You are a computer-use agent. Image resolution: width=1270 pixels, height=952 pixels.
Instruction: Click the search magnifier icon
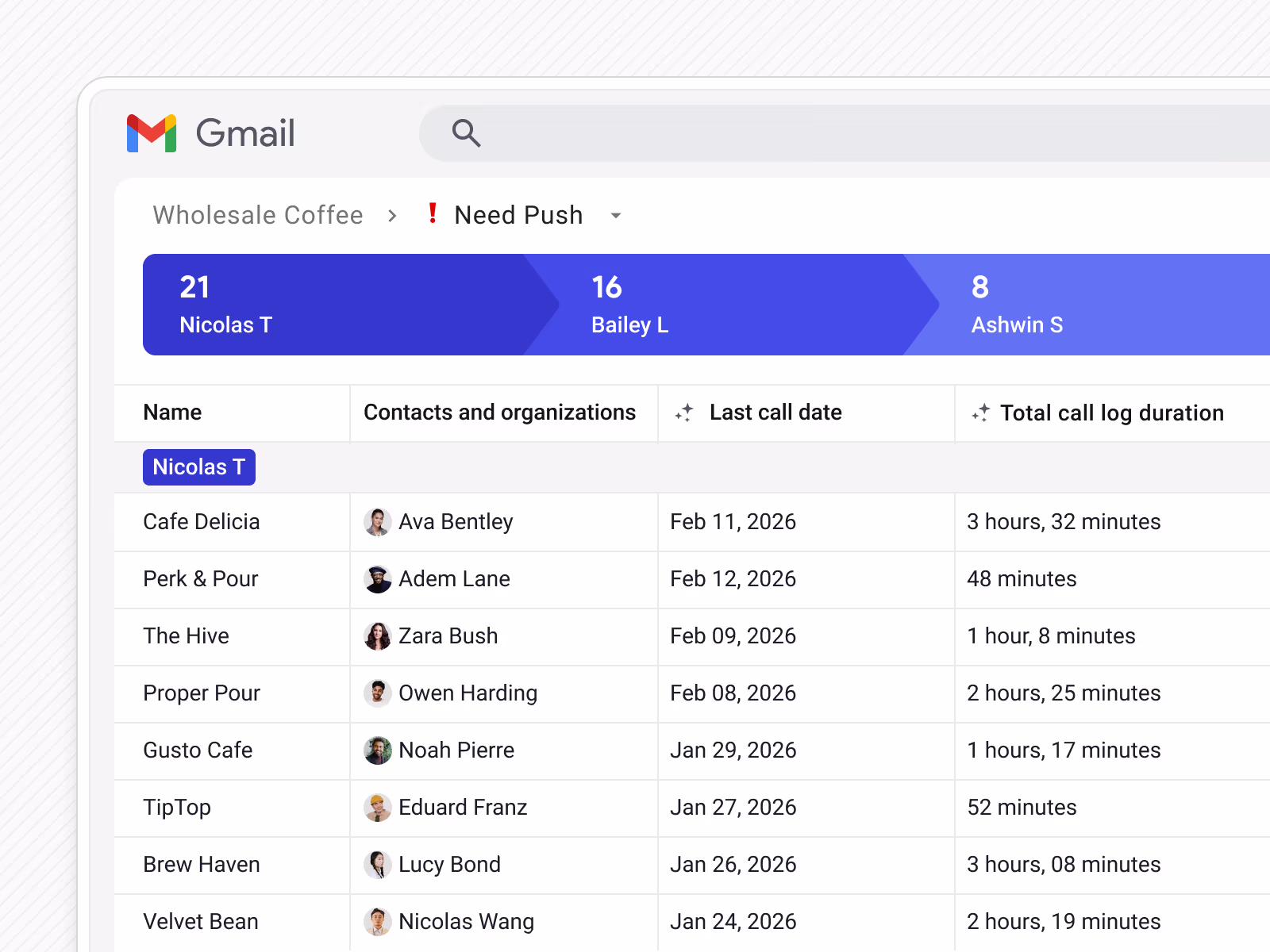click(466, 133)
